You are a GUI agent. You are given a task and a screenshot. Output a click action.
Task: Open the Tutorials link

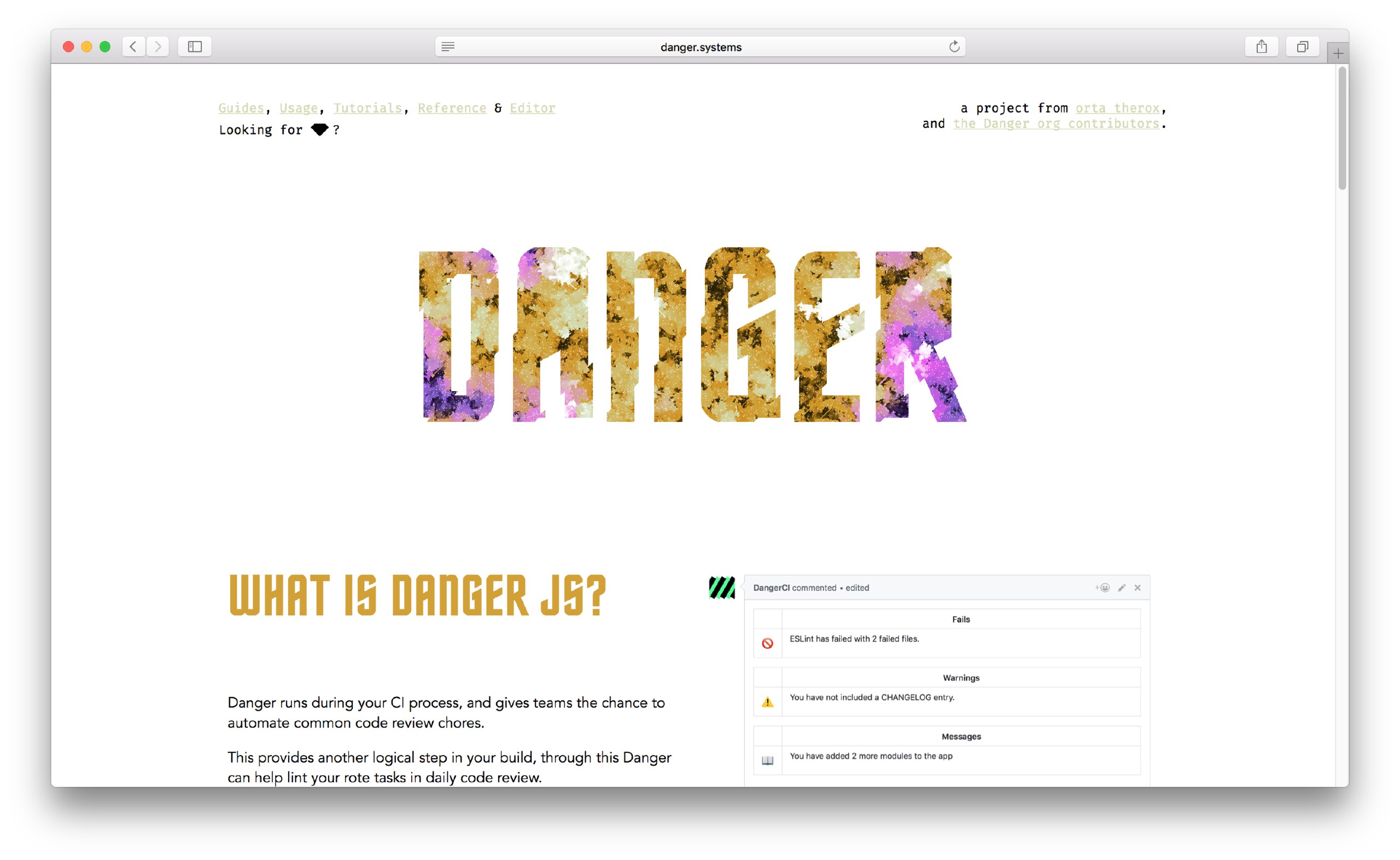pos(367,108)
